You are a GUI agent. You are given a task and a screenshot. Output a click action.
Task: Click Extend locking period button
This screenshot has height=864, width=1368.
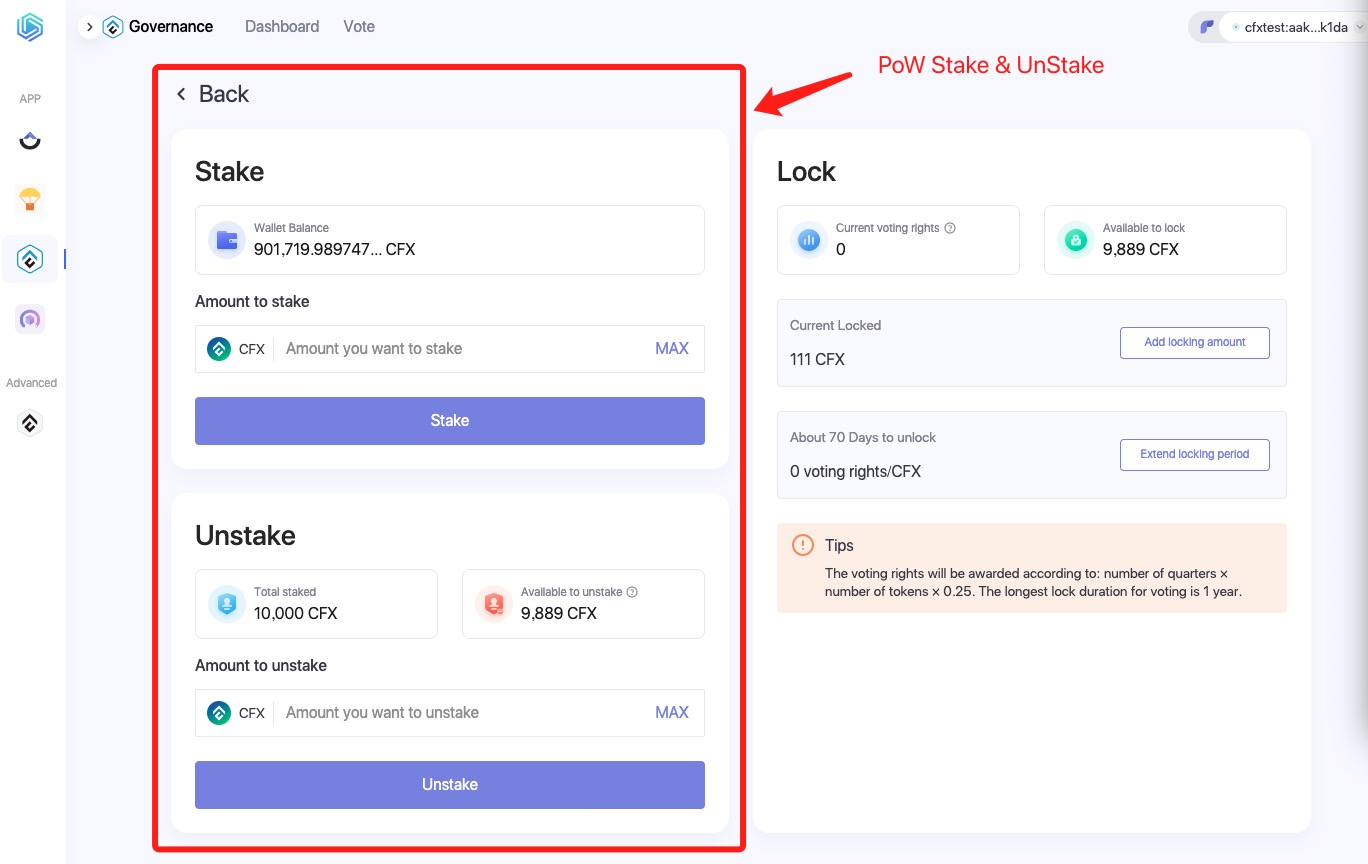[x=1194, y=454]
